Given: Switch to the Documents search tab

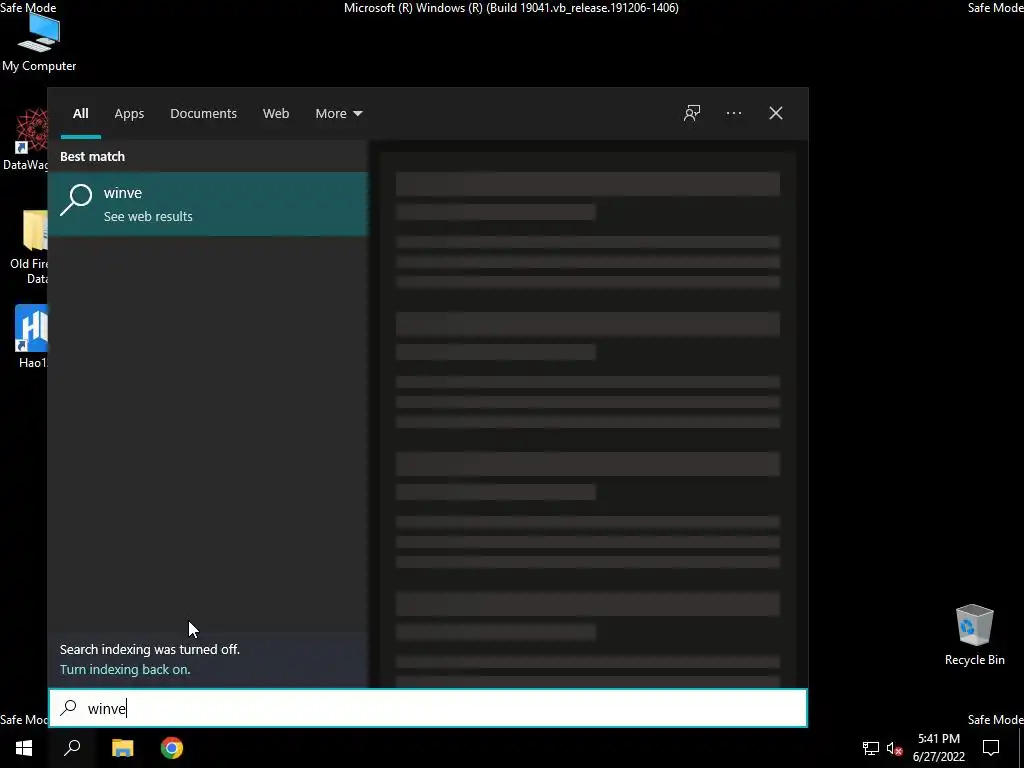Looking at the screenshot, I should (x=203, y=113).
